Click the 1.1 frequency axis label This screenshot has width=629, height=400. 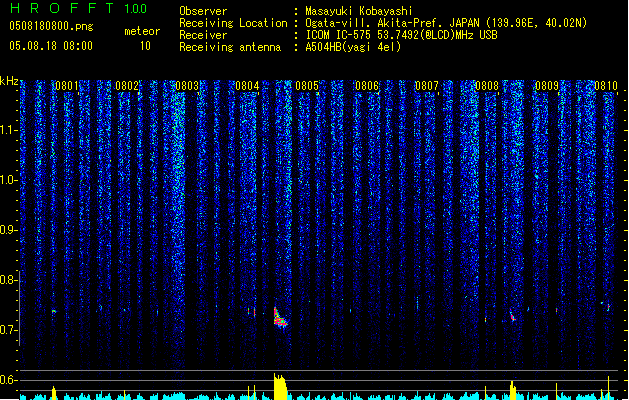point(9,130)
